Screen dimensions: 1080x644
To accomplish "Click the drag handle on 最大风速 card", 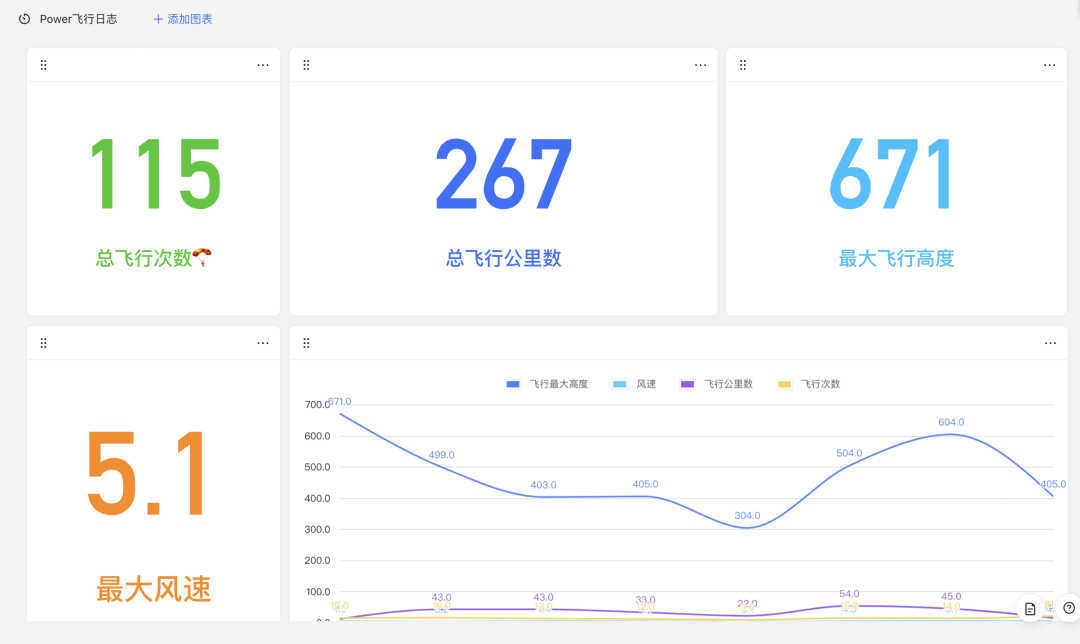I will 44,343.
